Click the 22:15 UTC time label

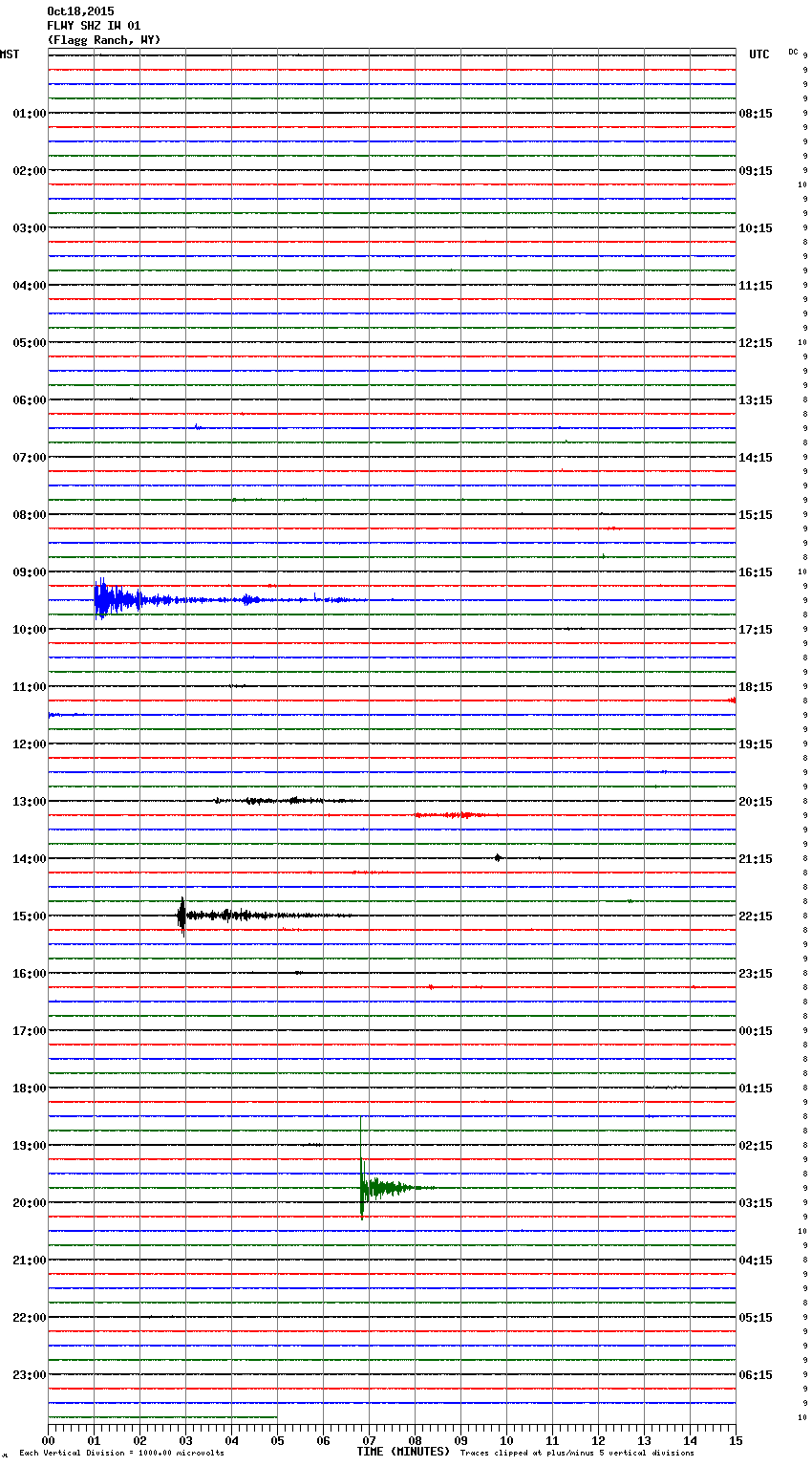pos(756,916)
